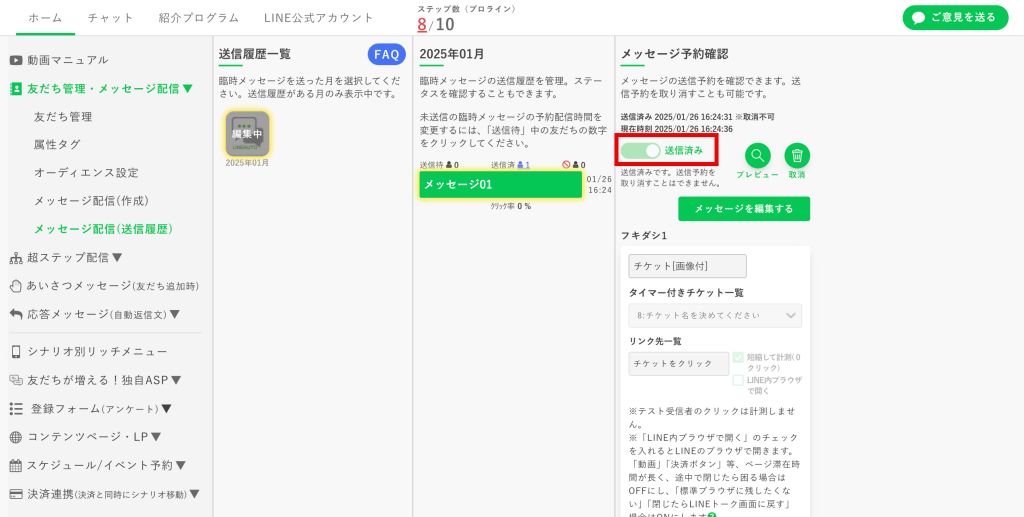Open メッセージ配信(送信履歴) in the sidebar

coord(103,229)
